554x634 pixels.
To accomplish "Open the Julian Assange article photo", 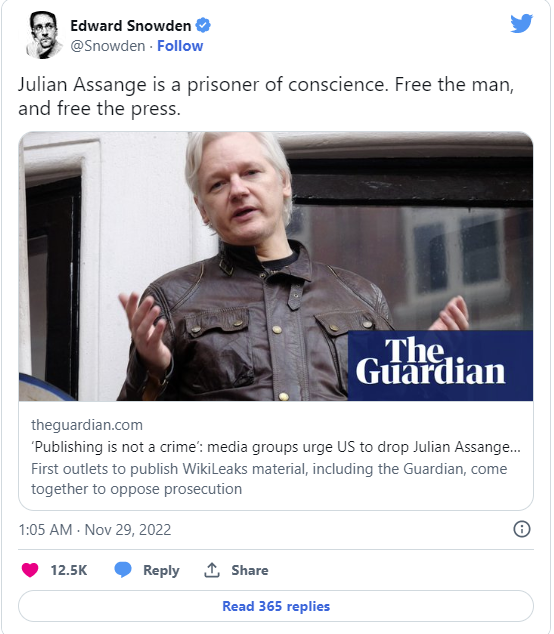I will click(x=276, y=266).
